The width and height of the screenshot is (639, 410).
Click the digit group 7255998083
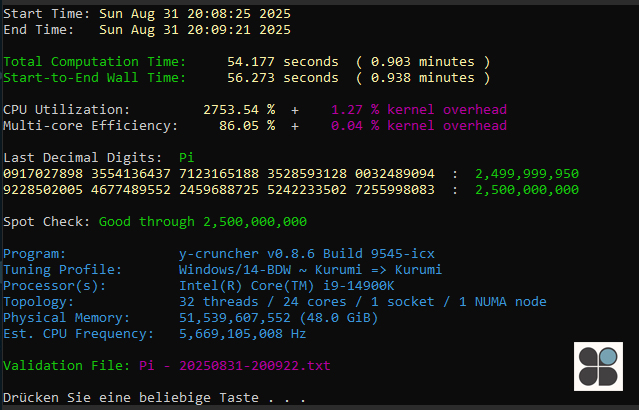395,190
